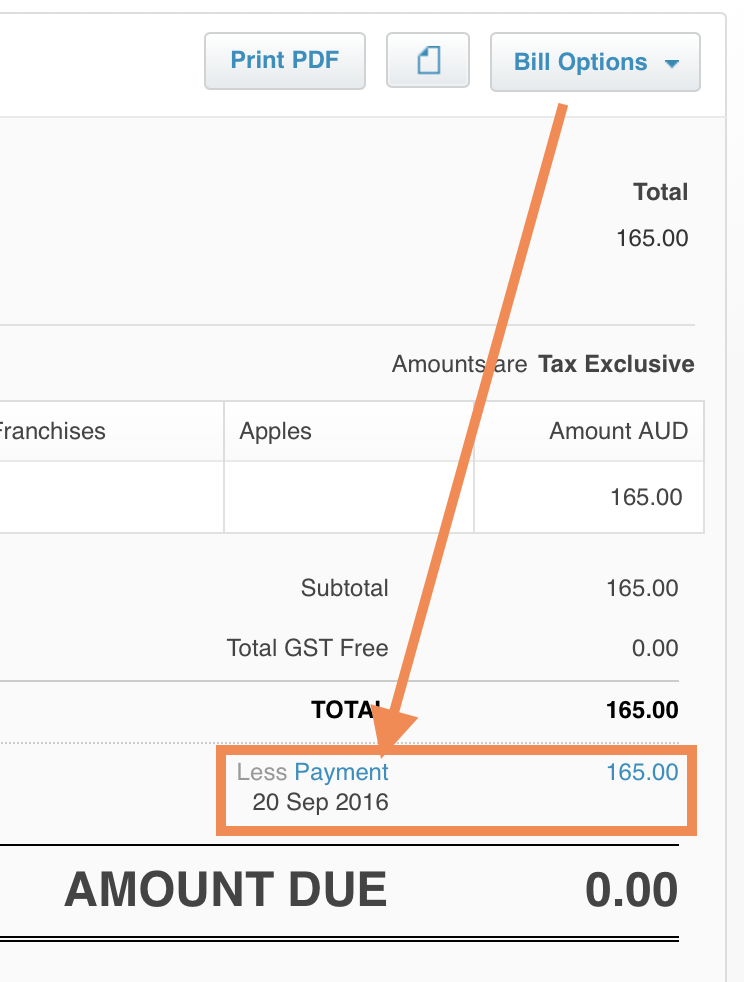Select the Apples column header
The image size is (744, 982).
point(275,431)
